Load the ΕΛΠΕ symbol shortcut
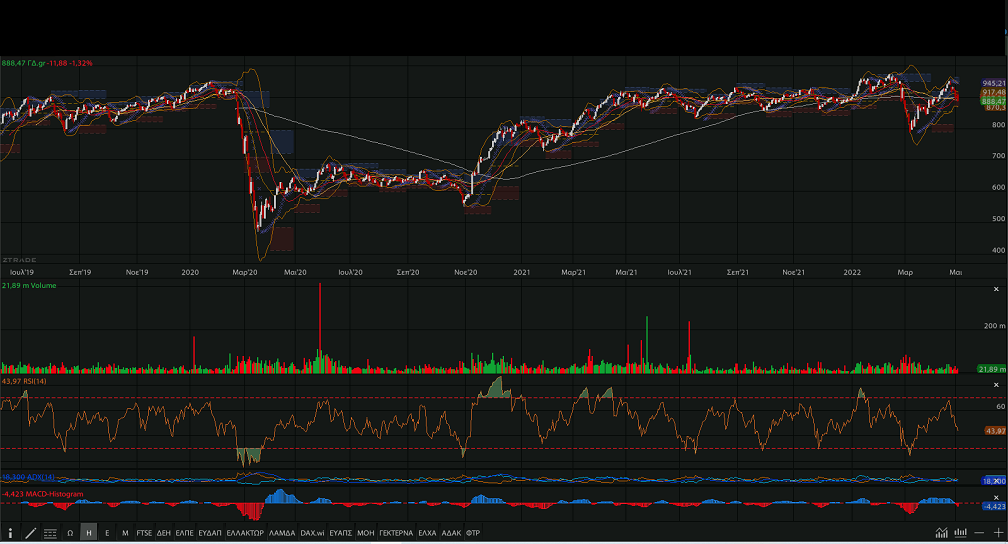Image resolution: width=1008 pixels, height=544 pixels. (x=184, y=533)
